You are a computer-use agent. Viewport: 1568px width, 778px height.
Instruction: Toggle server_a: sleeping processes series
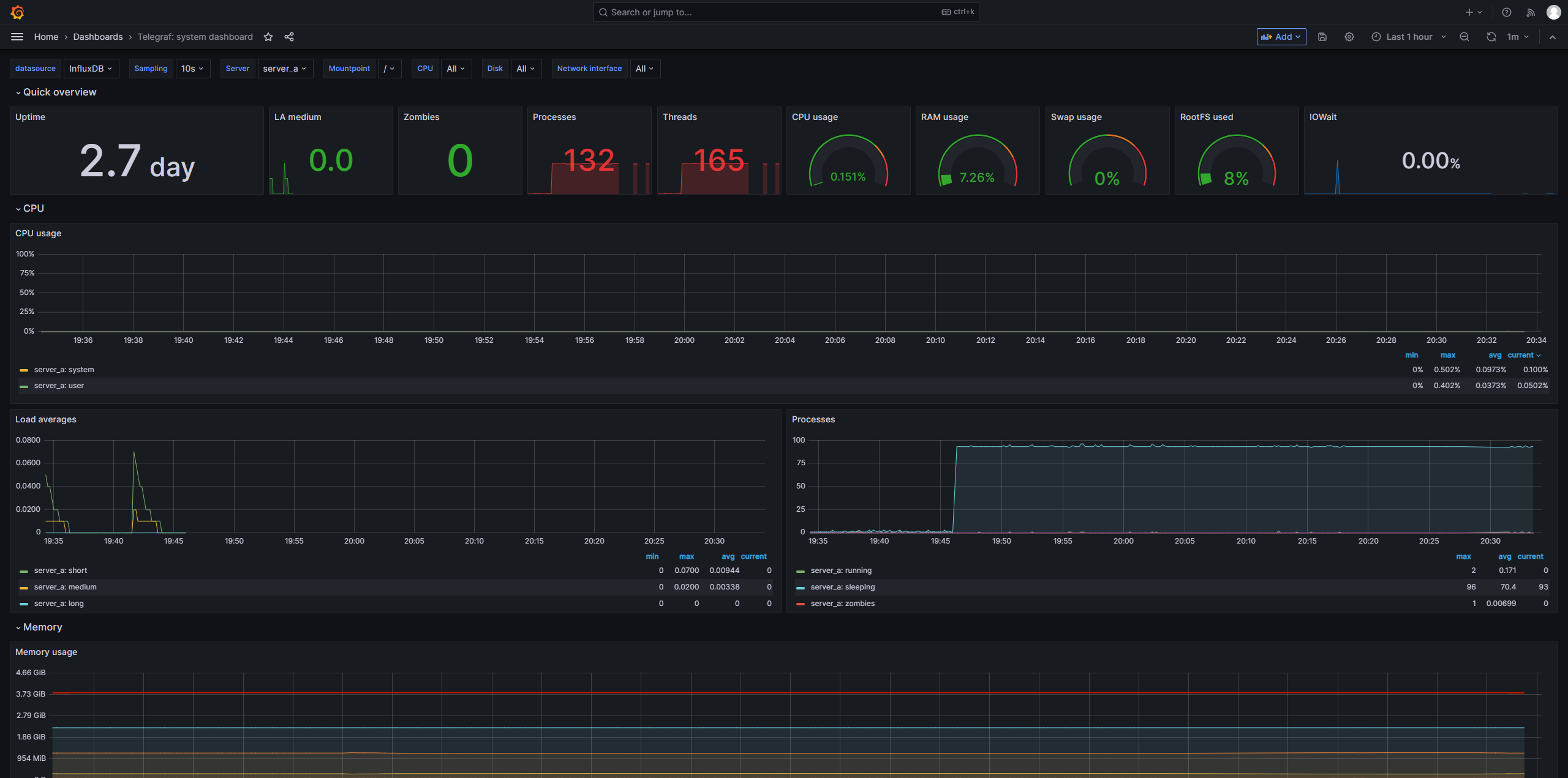[843, 587]
